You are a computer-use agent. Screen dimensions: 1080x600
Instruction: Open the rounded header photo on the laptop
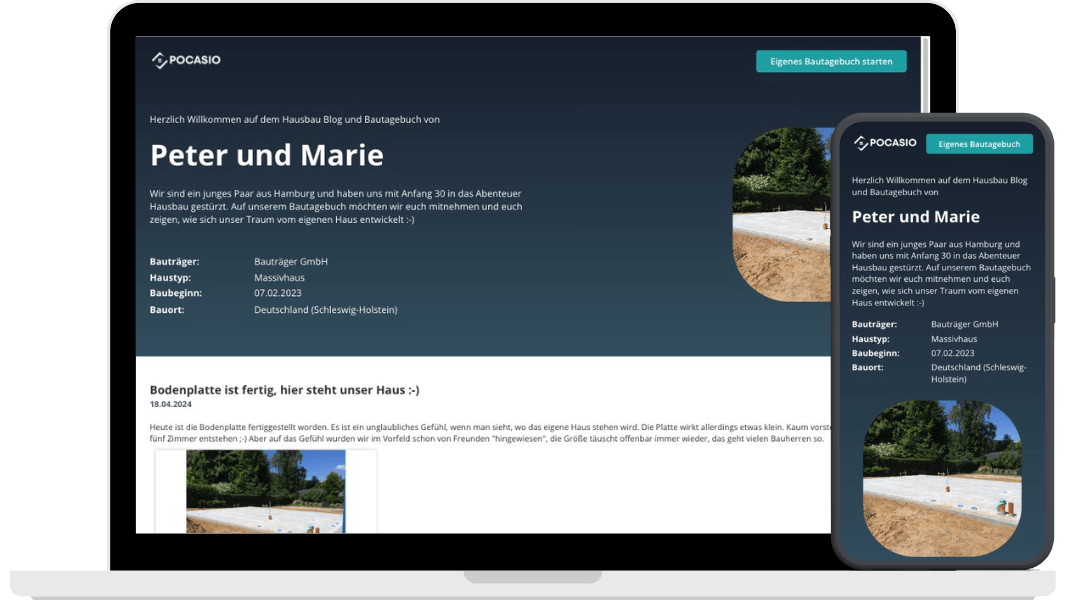pos(782,214)
